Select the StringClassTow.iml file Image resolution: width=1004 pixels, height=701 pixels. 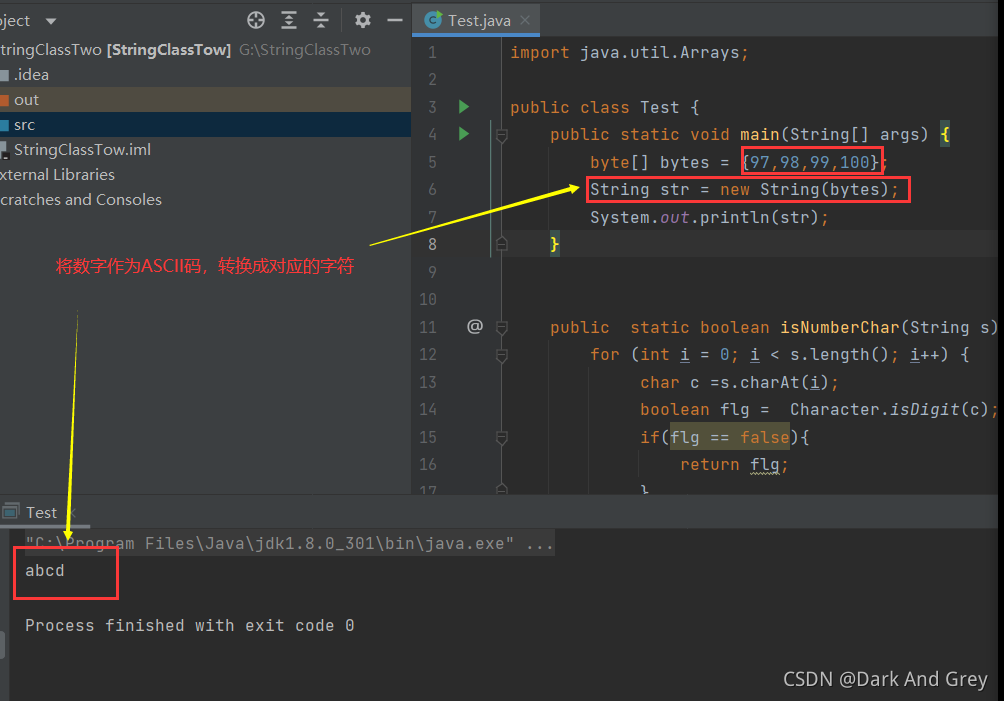(205, 150)
